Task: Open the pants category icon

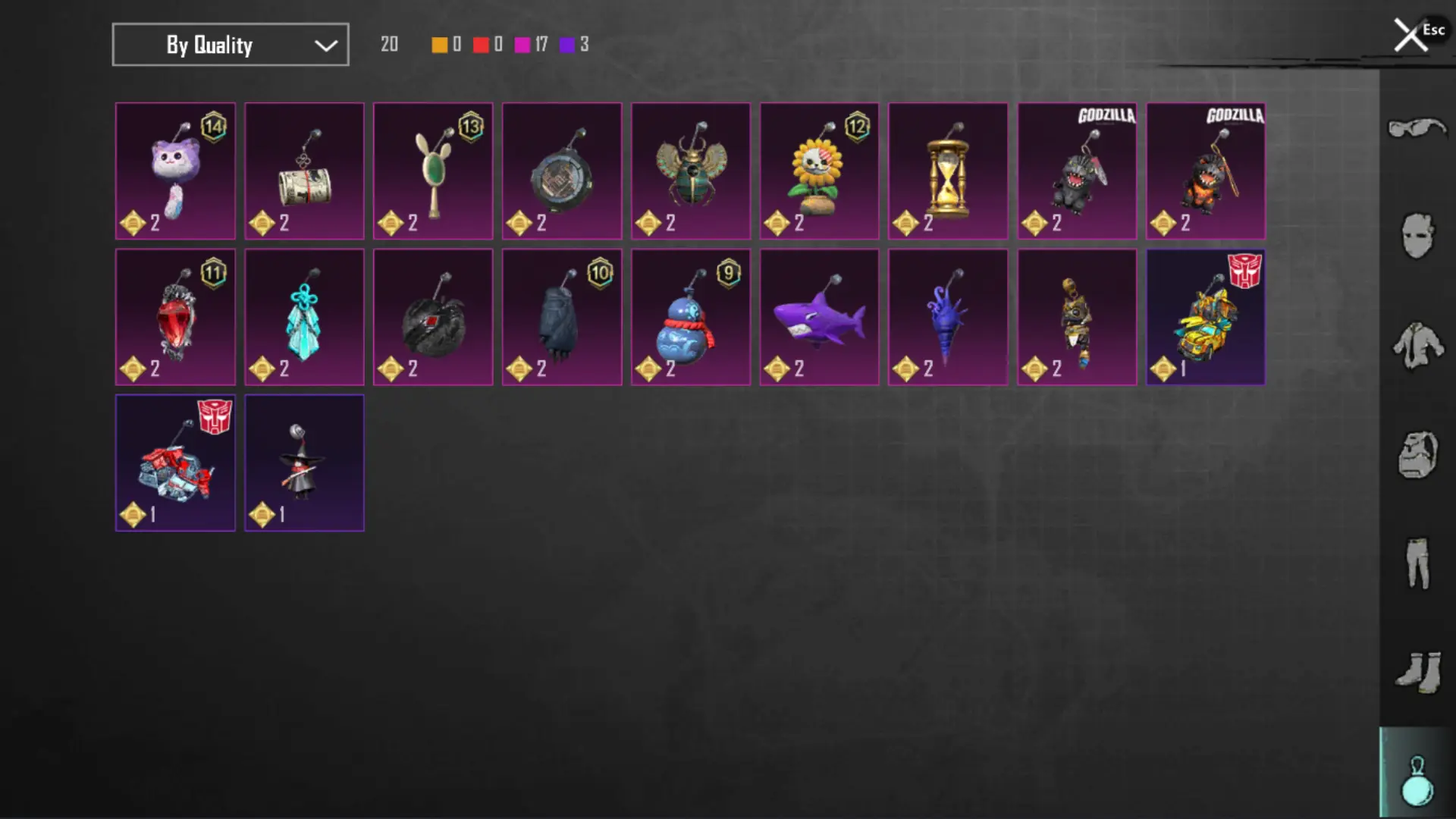Action: click(1417, 563)
